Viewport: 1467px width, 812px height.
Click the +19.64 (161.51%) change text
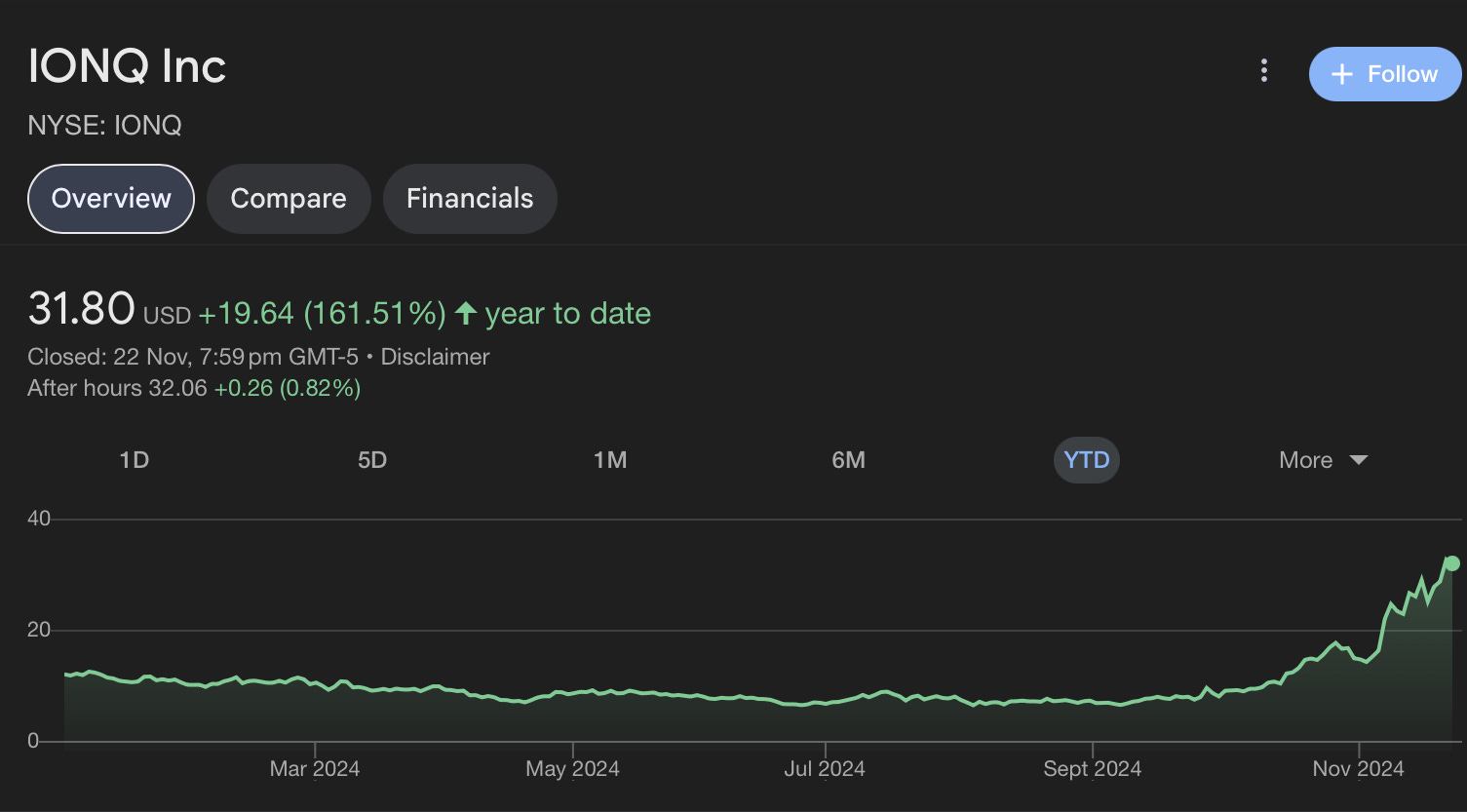322,314
